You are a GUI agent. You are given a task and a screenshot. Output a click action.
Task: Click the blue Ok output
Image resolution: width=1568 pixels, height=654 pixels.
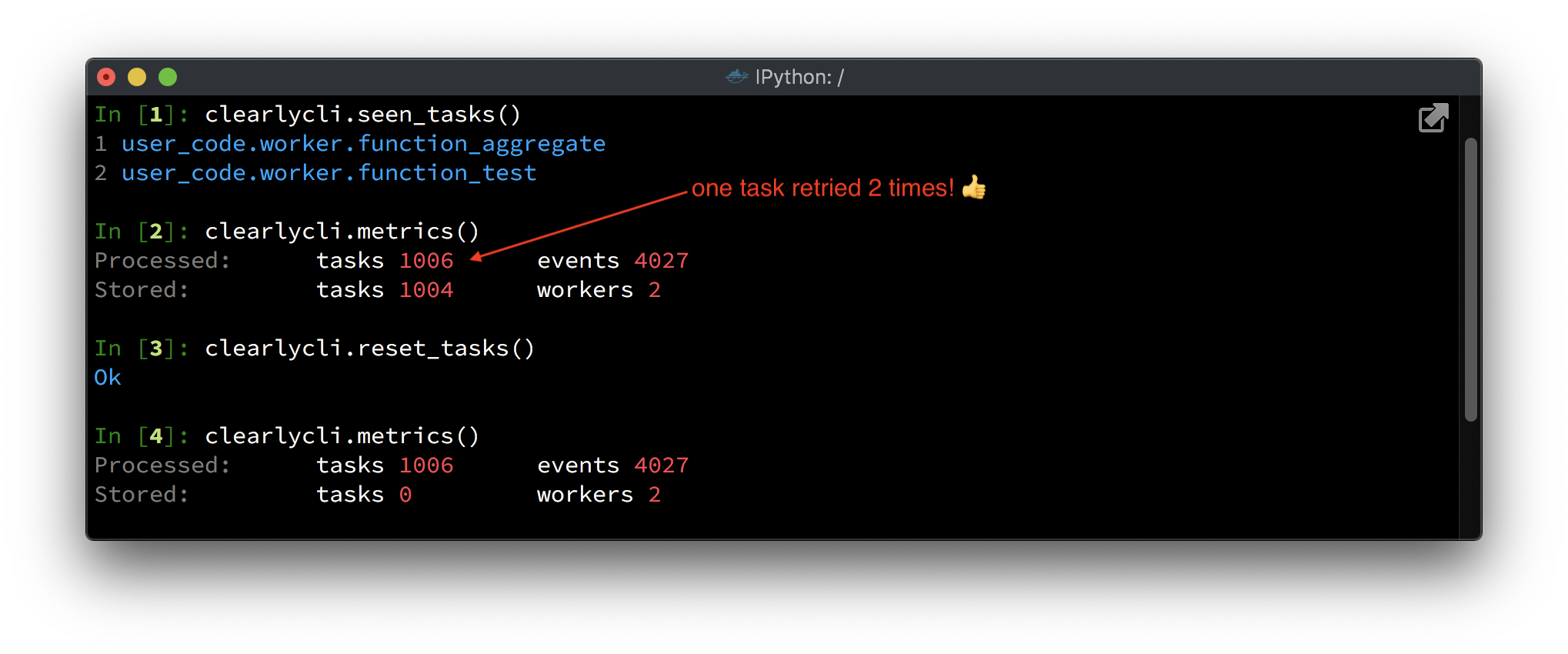108,378
